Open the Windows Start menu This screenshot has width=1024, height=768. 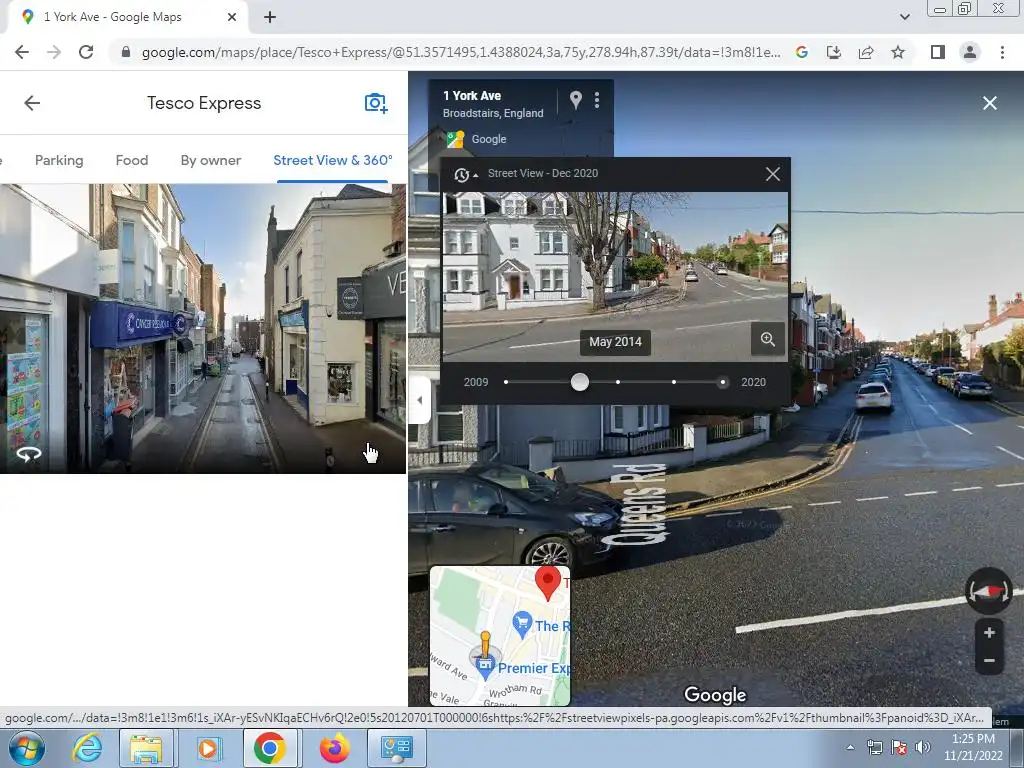coord(27,748)
